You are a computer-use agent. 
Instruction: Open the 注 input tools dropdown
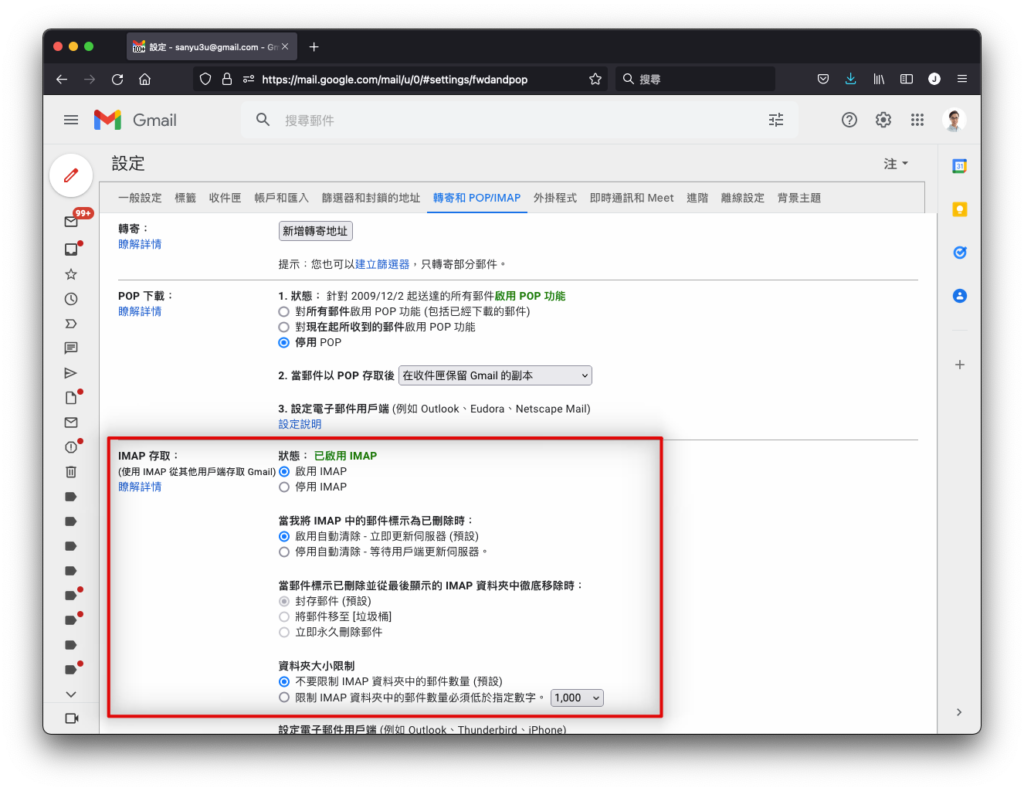[x=896, y=163]
